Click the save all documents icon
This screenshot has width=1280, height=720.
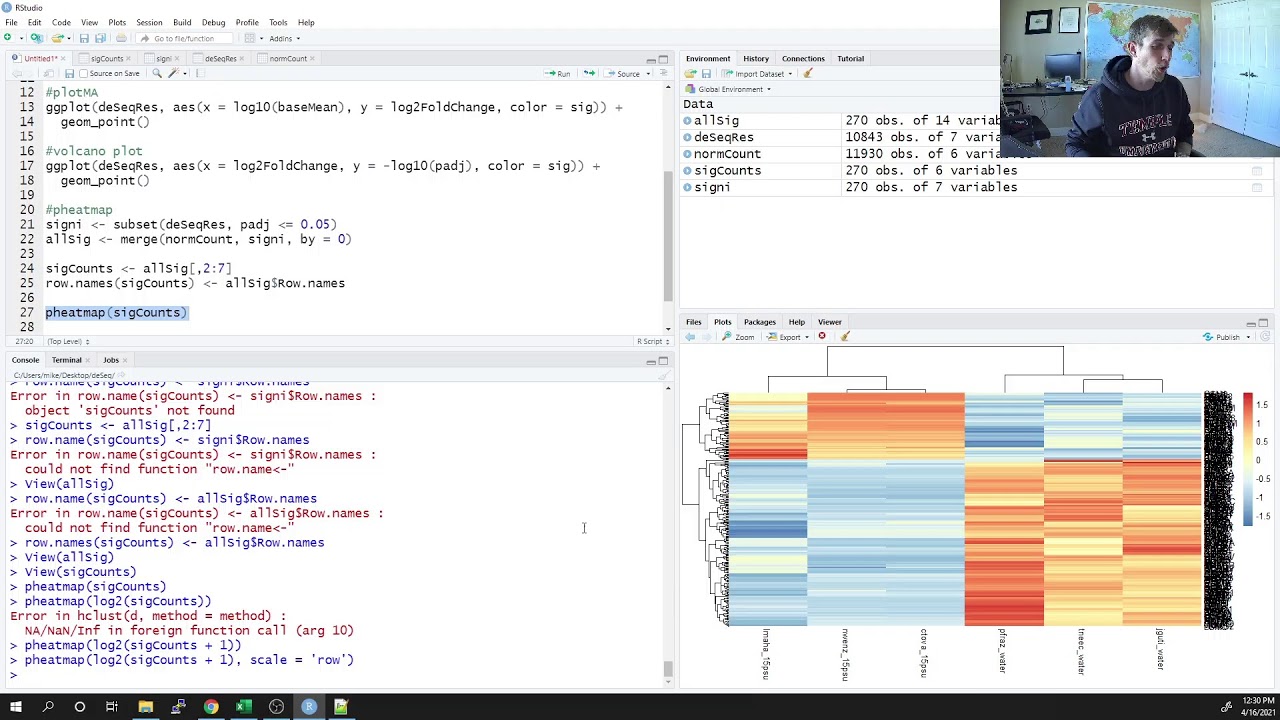point(100,38)
